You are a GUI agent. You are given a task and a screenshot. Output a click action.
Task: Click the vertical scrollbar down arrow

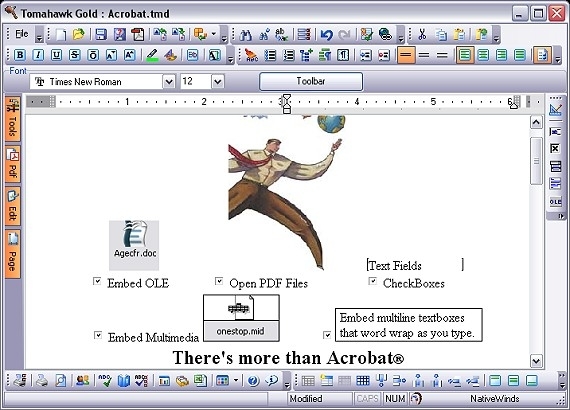pyautogui.click(x=536, y=361)
